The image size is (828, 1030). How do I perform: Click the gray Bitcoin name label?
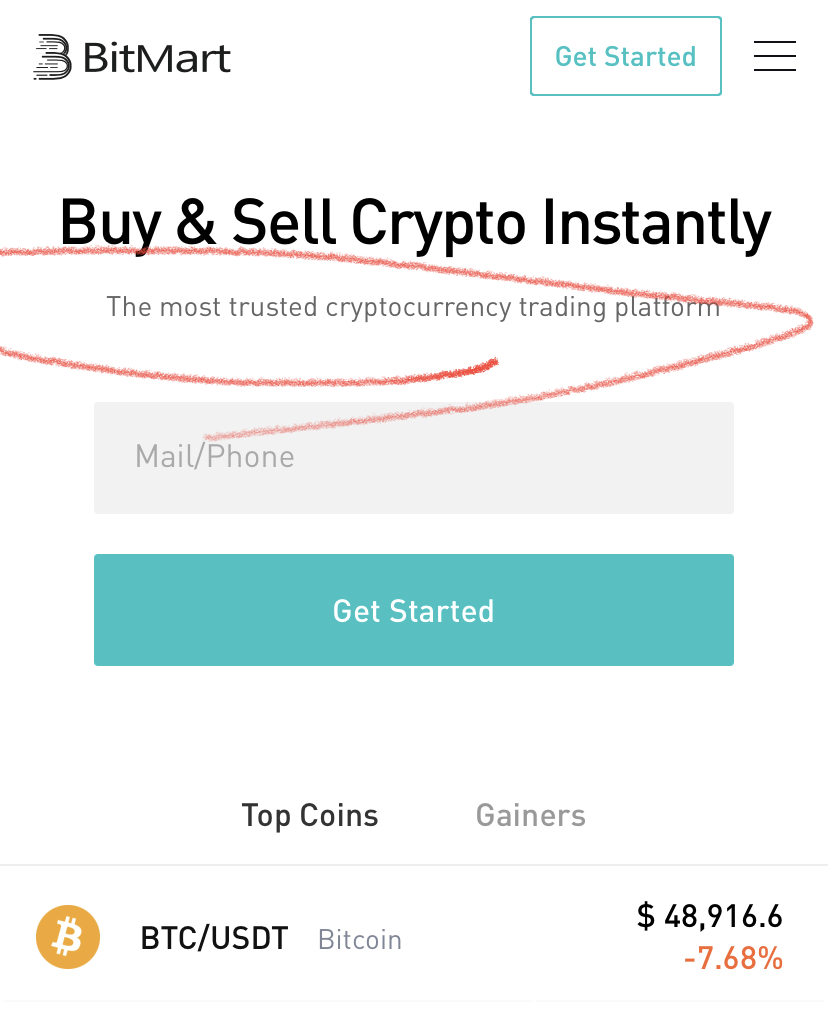click(x=360, y=940)
